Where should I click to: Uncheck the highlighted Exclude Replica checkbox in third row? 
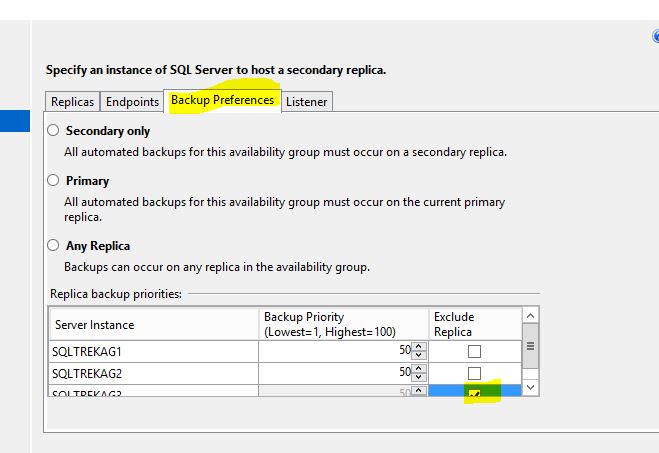point(474,394)
